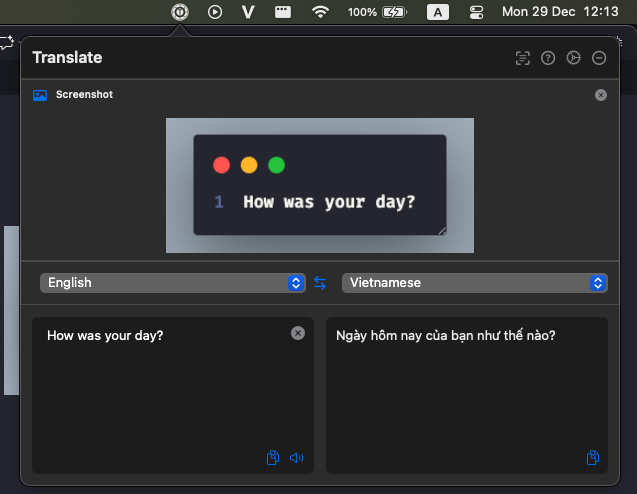Screen dimensions: 637x494
Task: Click the screenshot thumbnail preview
Action: pos(319,185)
